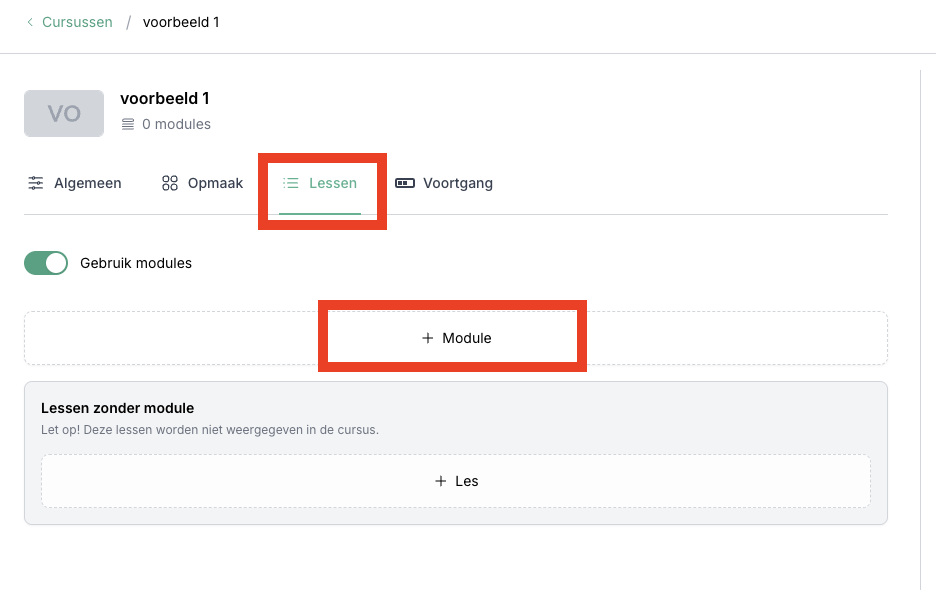This screenshot has height=590, width=936.
Task: Click the Lessen list icon
Action: tap(291, 183)
